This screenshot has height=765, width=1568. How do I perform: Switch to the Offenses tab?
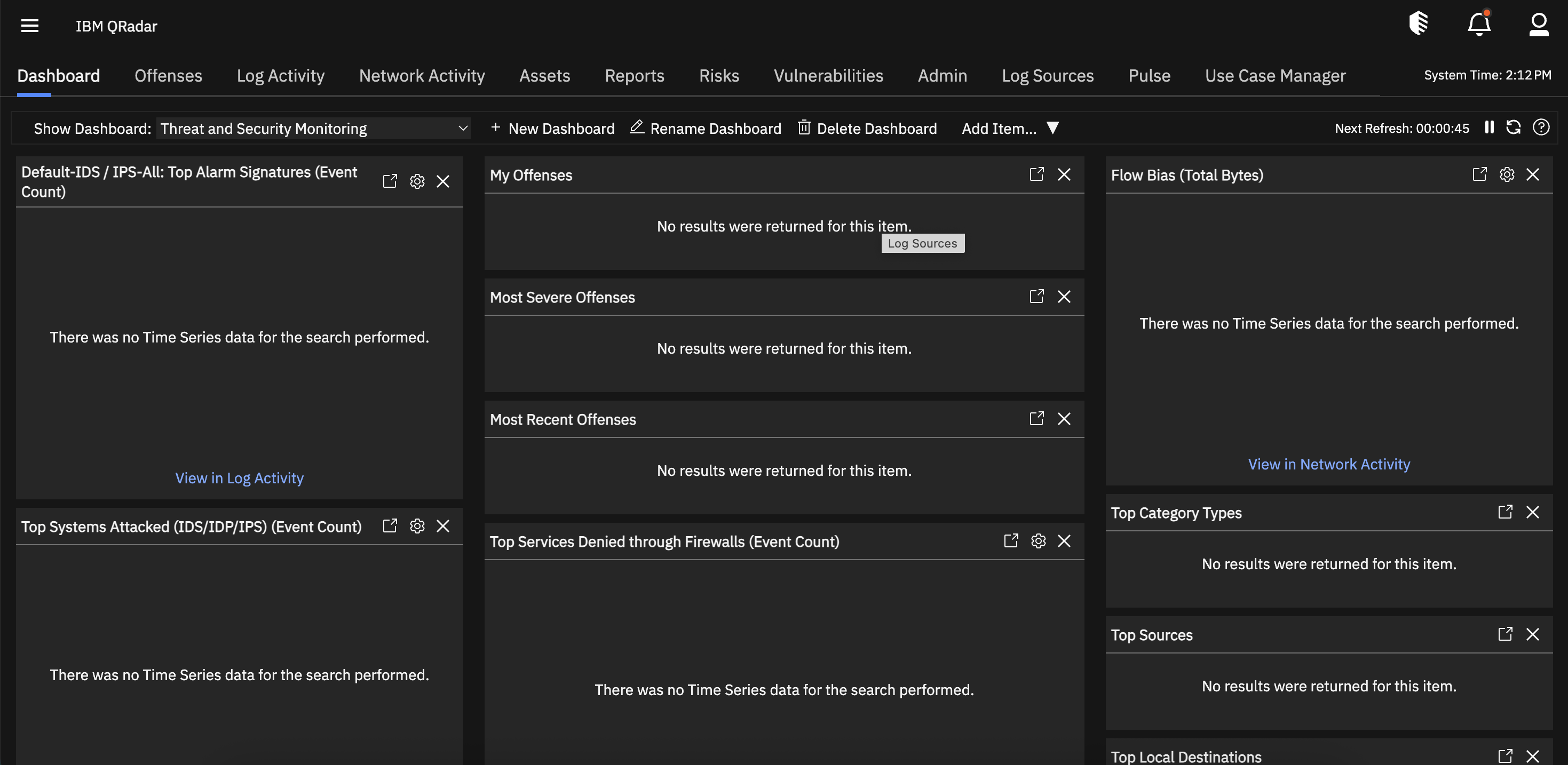pos(168,75)
